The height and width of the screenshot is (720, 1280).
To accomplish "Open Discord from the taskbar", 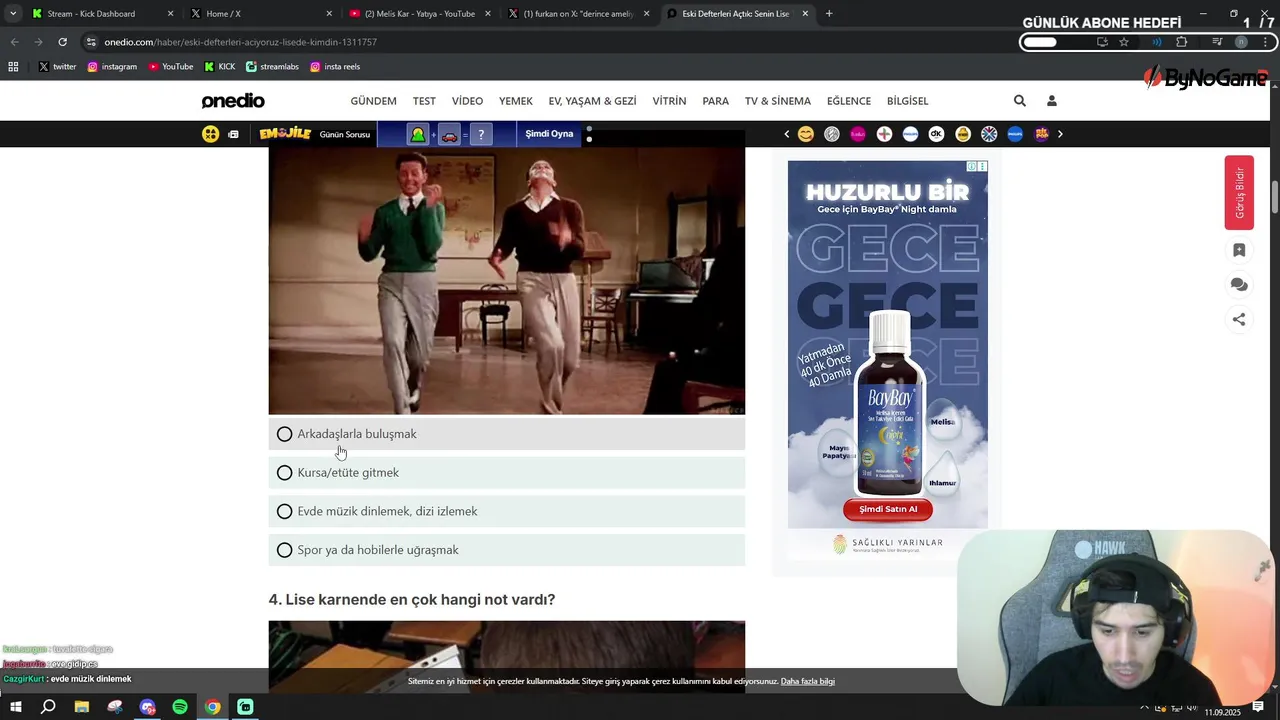I will tap(147, 707).
